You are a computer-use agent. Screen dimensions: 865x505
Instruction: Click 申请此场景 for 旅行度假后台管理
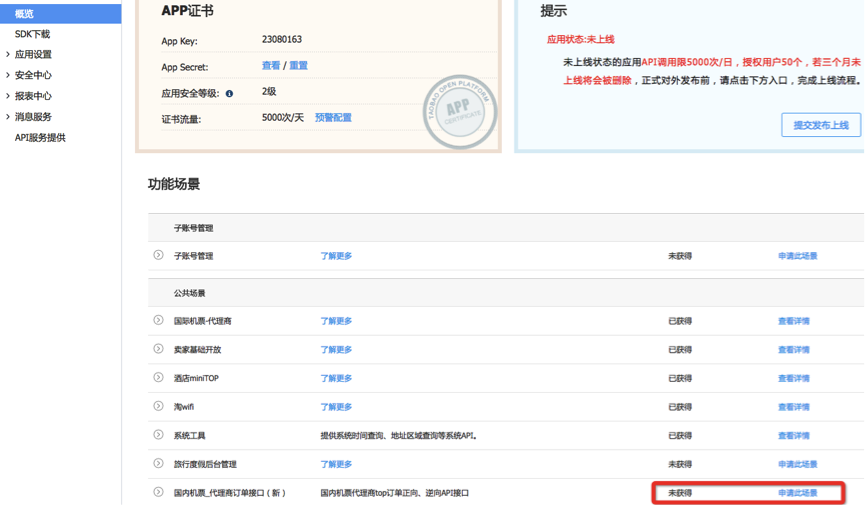[x=798, y=465]
